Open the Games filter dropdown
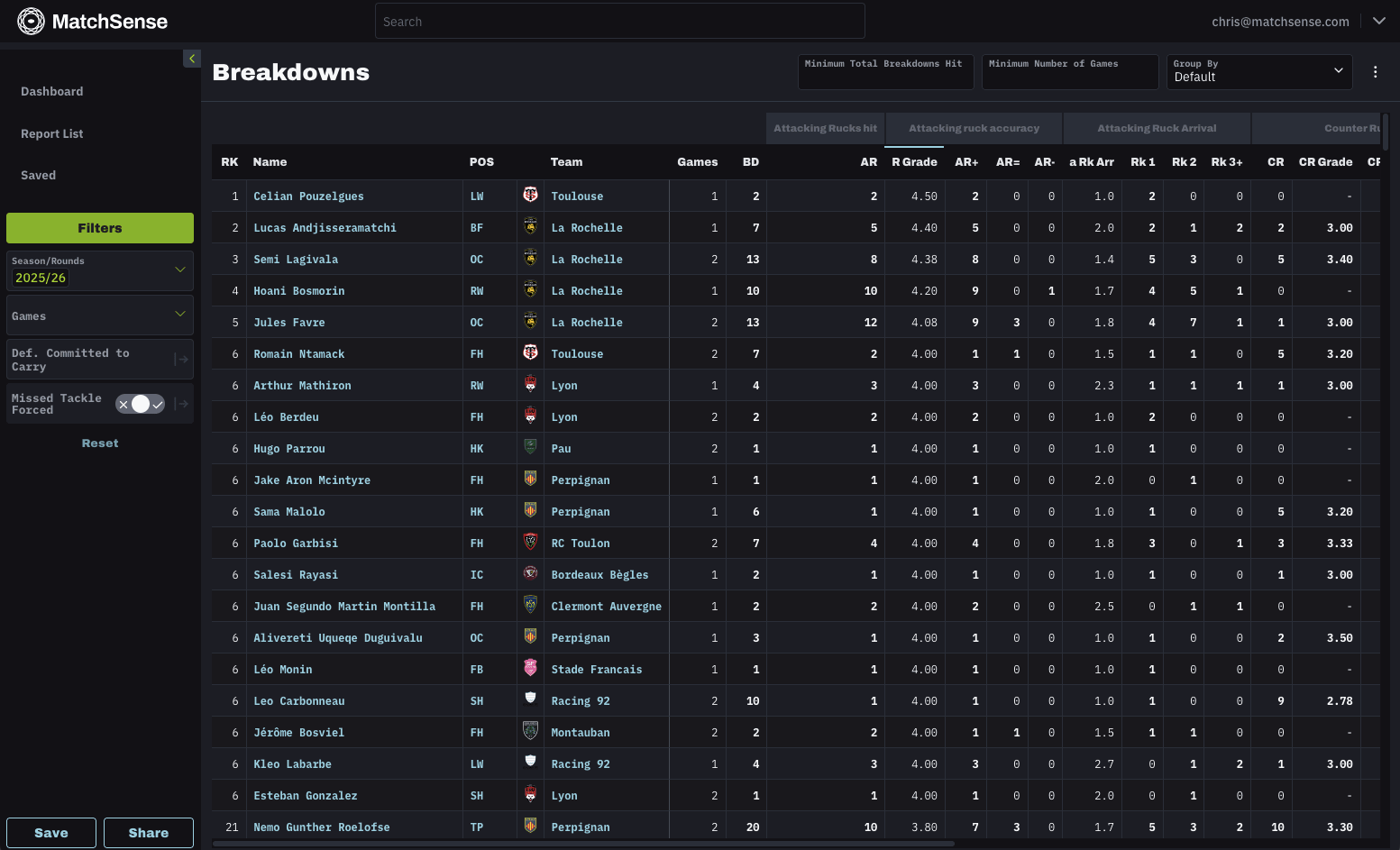 point(179,315)
